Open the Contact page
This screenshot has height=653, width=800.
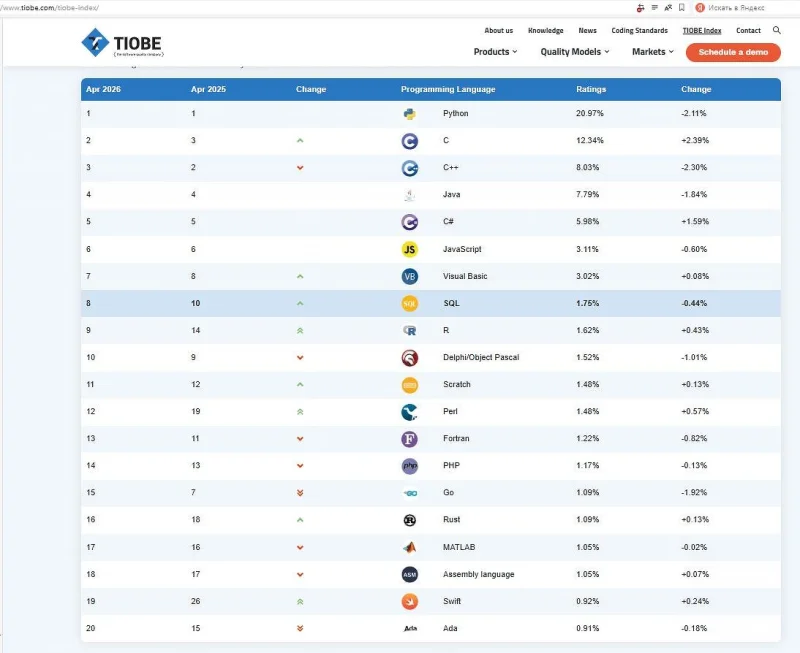748,31
